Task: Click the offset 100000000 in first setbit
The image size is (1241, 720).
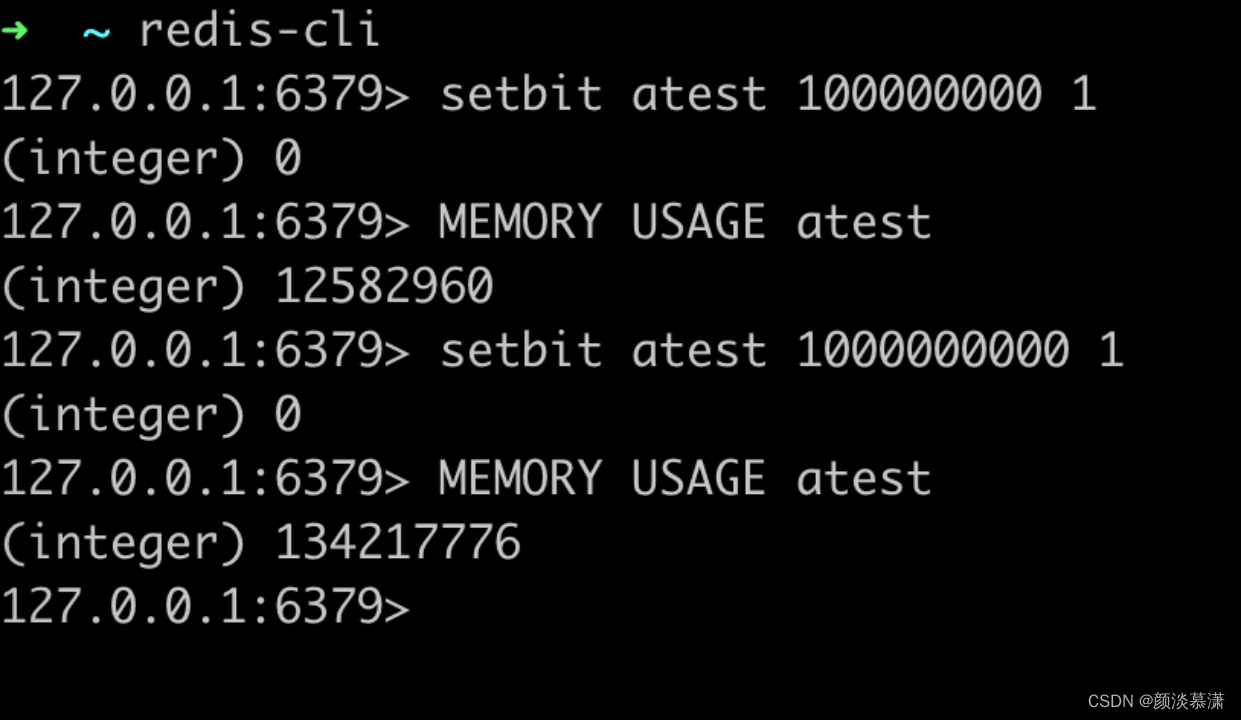Action: 920,94
